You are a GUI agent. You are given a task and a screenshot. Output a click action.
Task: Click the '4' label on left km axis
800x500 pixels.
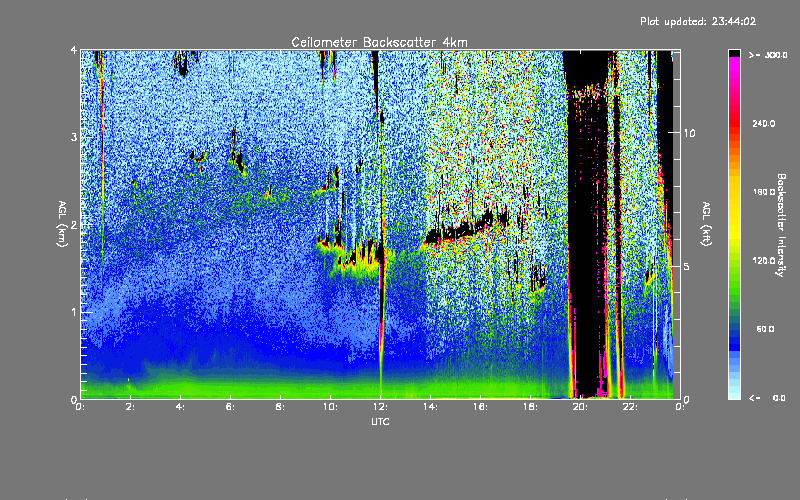pos(74,50)
